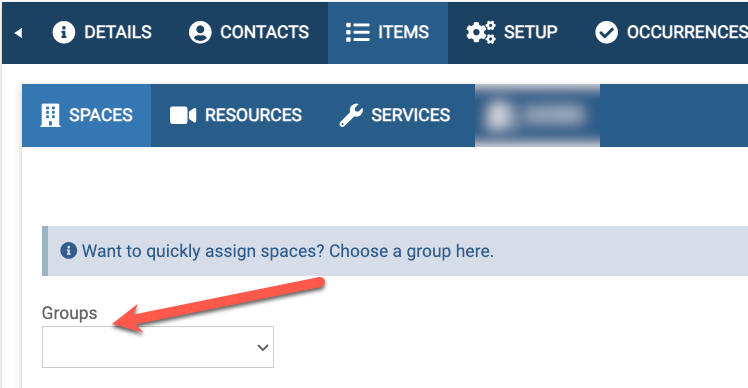The height and width of the screenshot is (388, 748).
Task: Go to the SETUP tab label
Action: [530, 32]
